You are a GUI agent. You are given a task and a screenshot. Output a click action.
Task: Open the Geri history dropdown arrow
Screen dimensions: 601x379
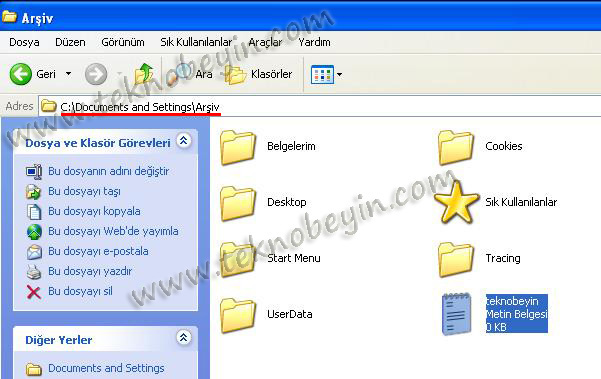(68, 74)
